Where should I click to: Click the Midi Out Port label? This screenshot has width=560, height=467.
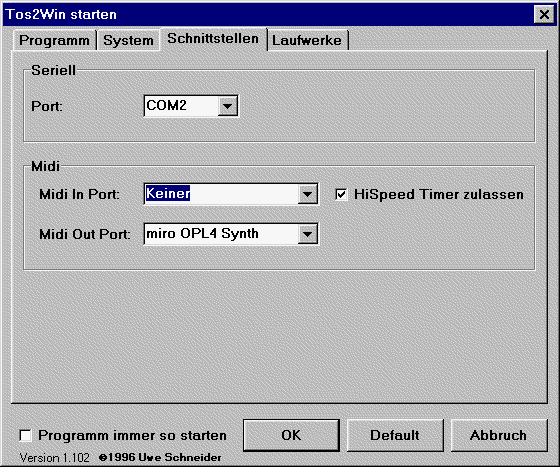click(x=85, y=234)
